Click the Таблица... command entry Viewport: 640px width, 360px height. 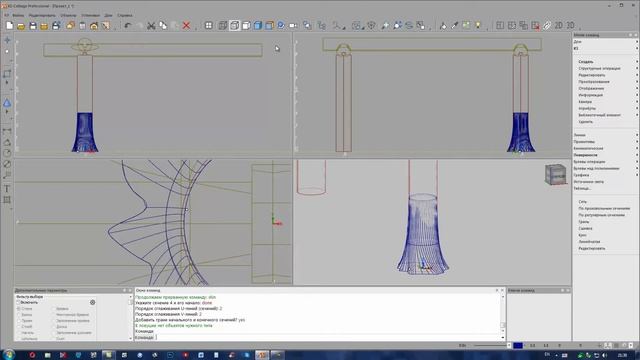[582, 189]
